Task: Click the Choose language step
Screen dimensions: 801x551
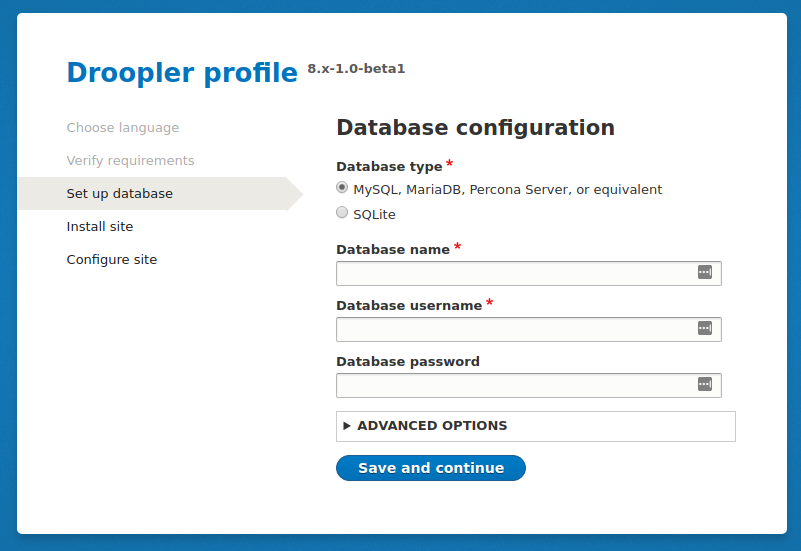Action: tap(123, 128)
